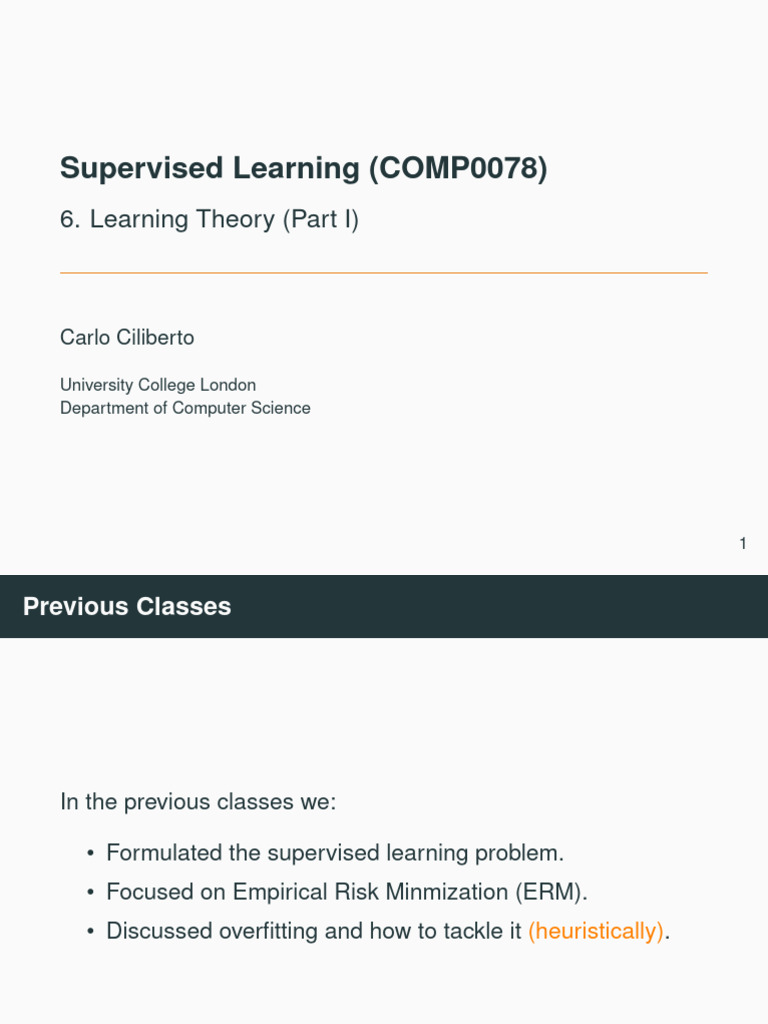Click "Department of Computer Science" line

click(185, 408)
